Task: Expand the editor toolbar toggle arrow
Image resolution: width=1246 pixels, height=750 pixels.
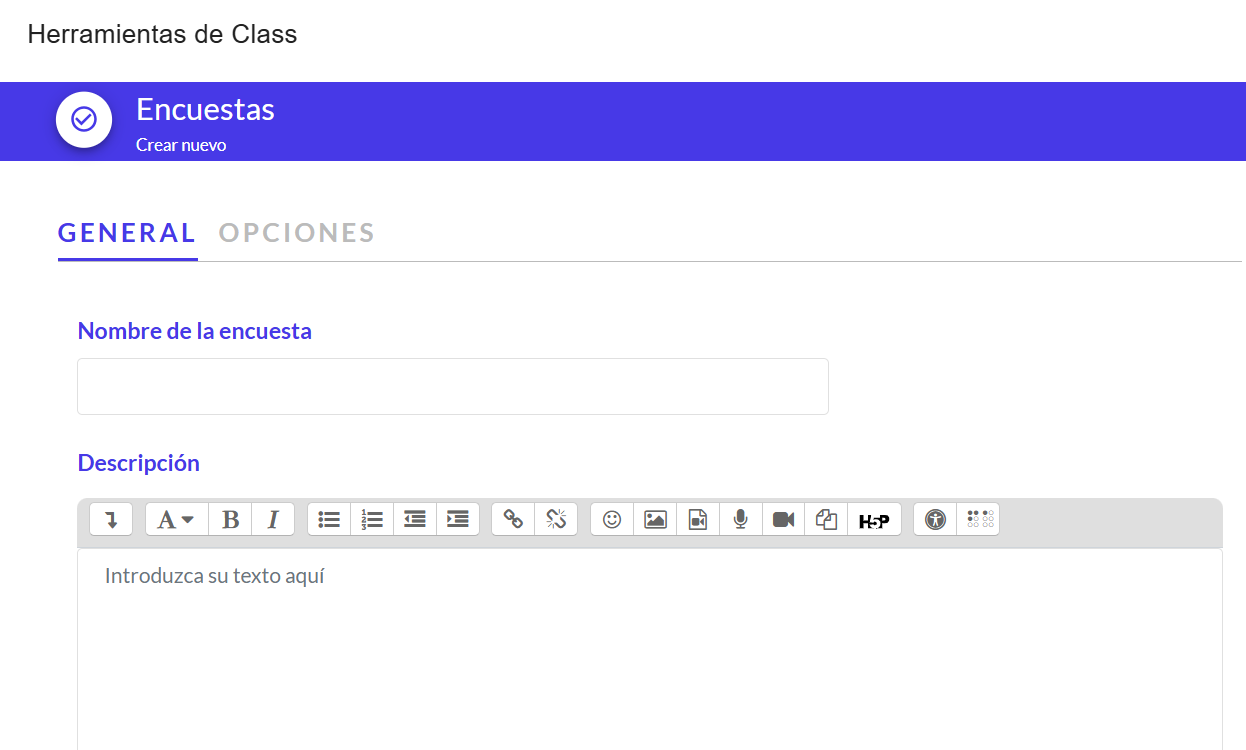Action: (x=111, y=519)
